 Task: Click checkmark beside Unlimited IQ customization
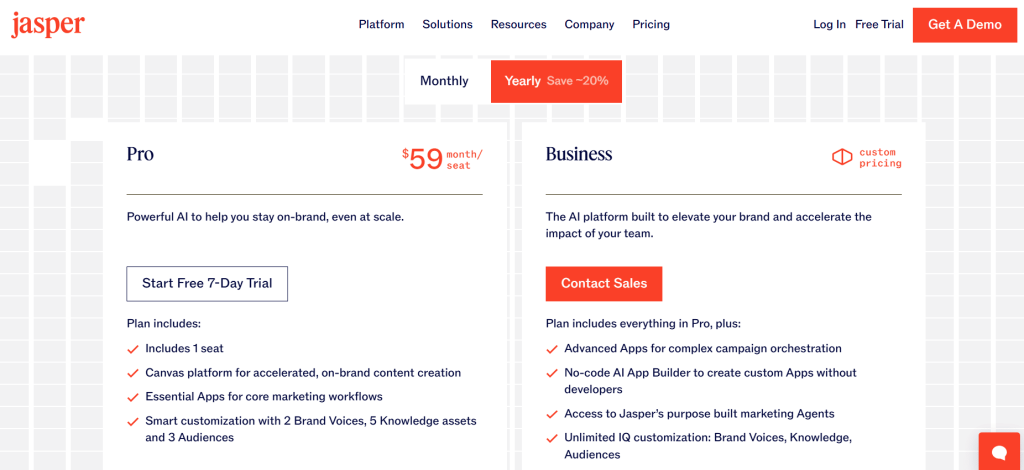point(552,438)
